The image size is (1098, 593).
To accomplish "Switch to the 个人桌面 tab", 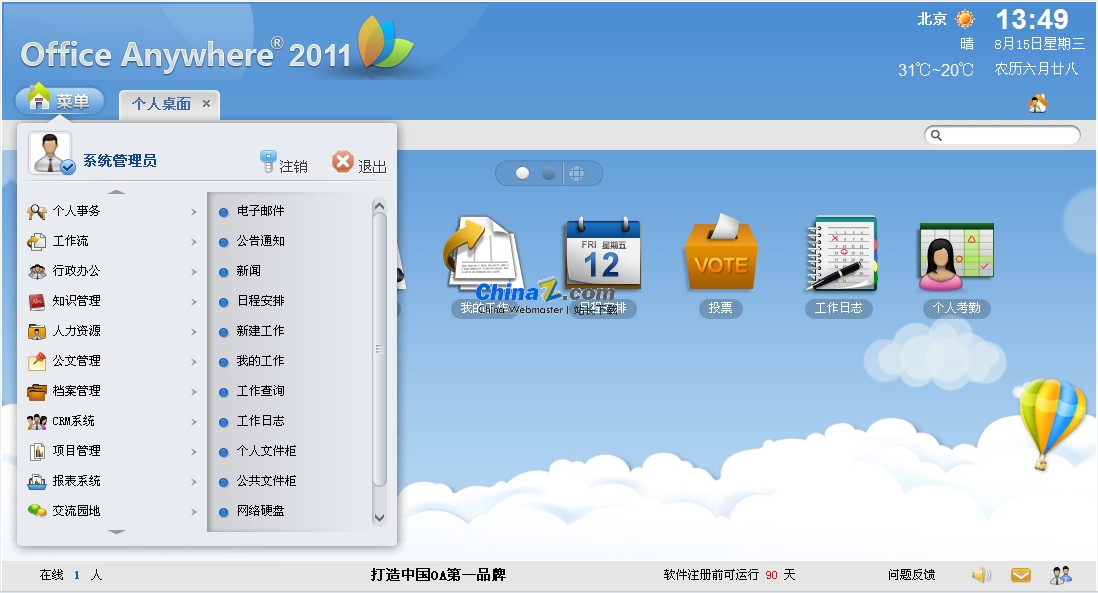I will pyautogui.click(x=161, y=104).
